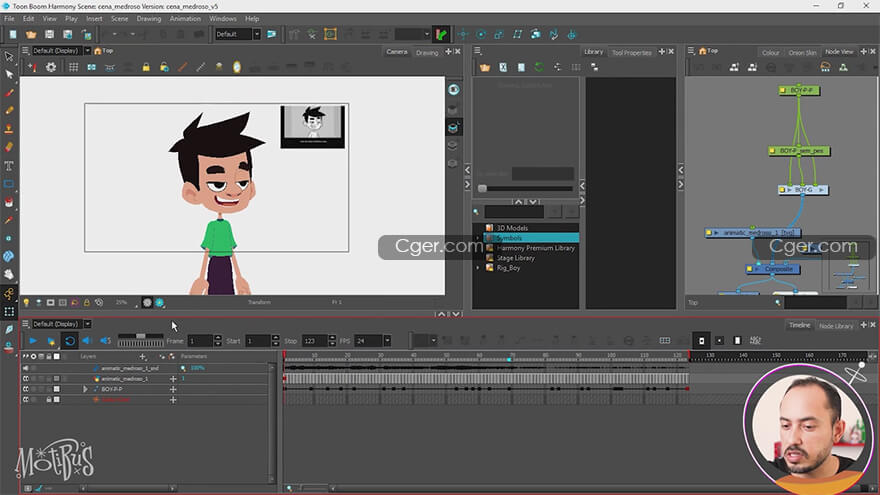Open the Scene menu
This screenshot has width=880, height=495.
(x=120, y=19)
